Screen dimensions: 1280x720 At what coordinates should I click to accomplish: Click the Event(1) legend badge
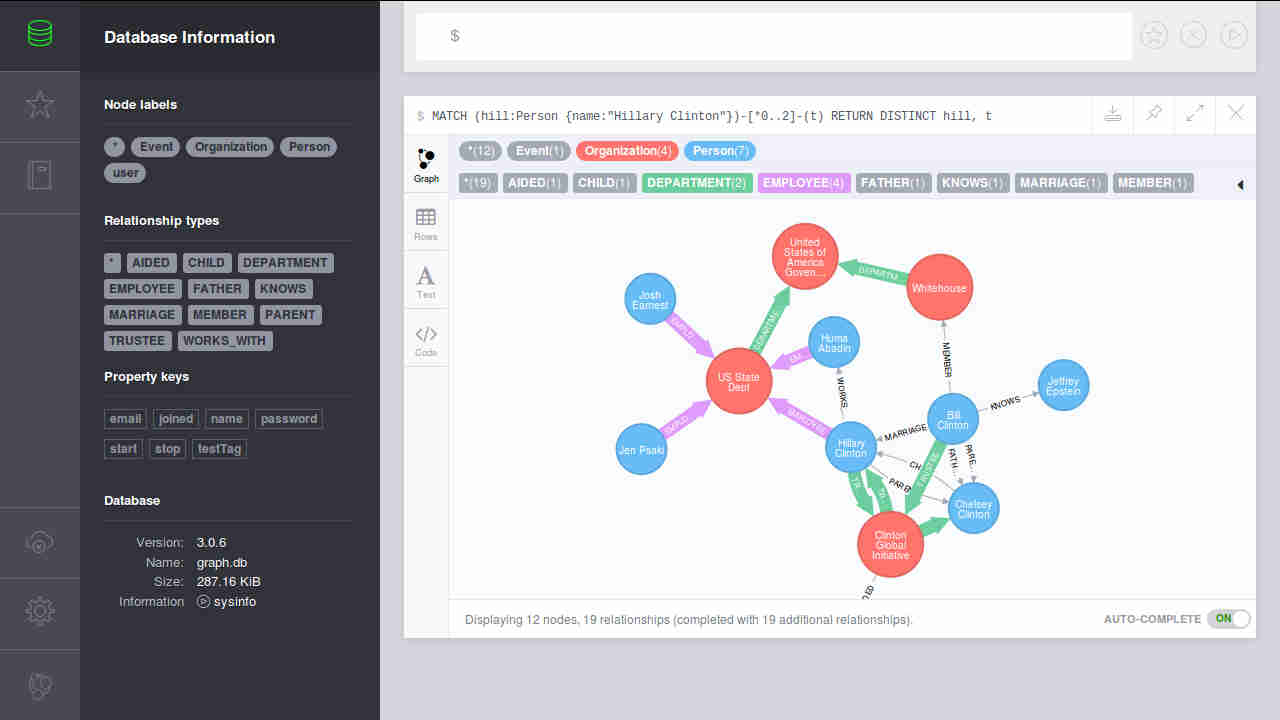(539, 151)
